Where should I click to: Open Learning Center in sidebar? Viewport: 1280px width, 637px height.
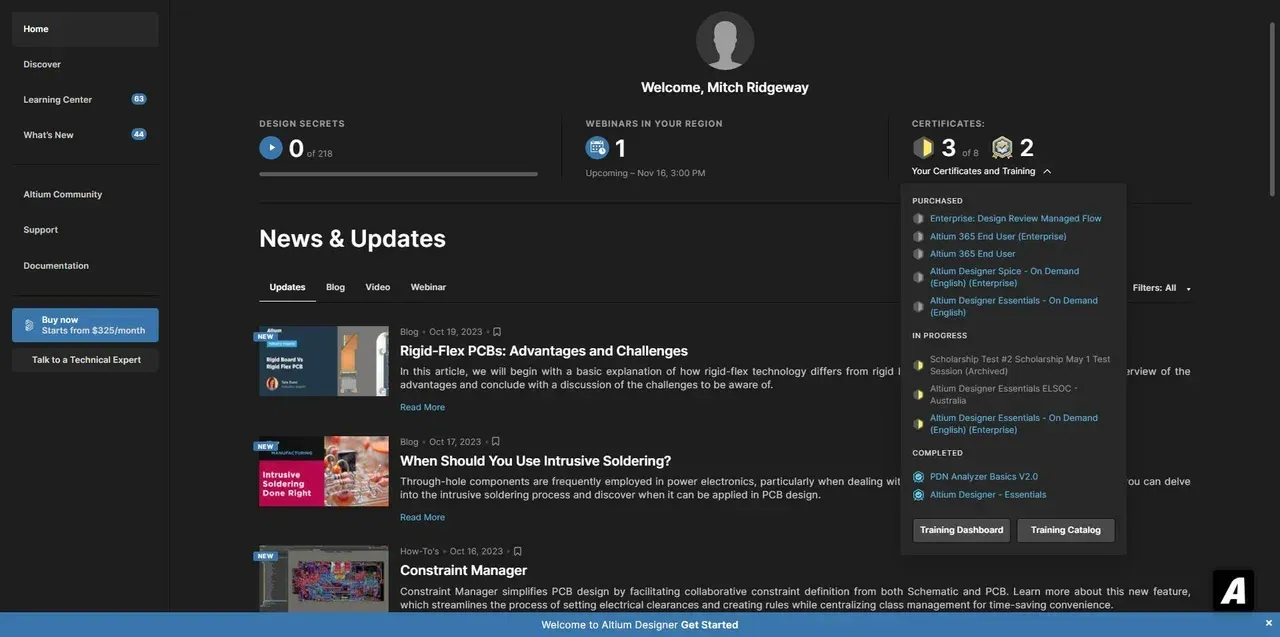[58, 100]
